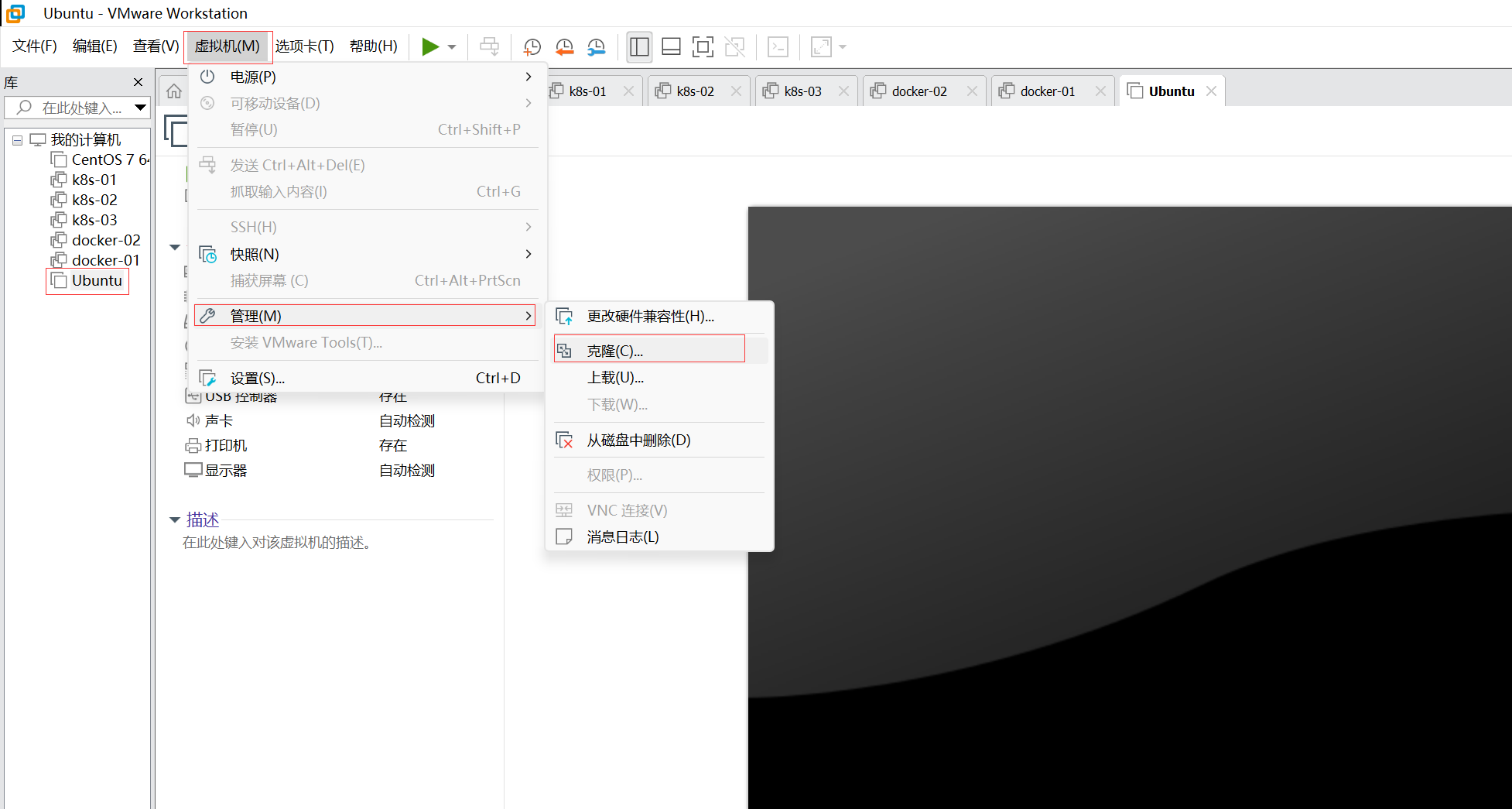The height and width of the screenshot is (809, 1512).
Task: Choose 消息日志(L) from the submenu
Action: click(x=660, y=536)
